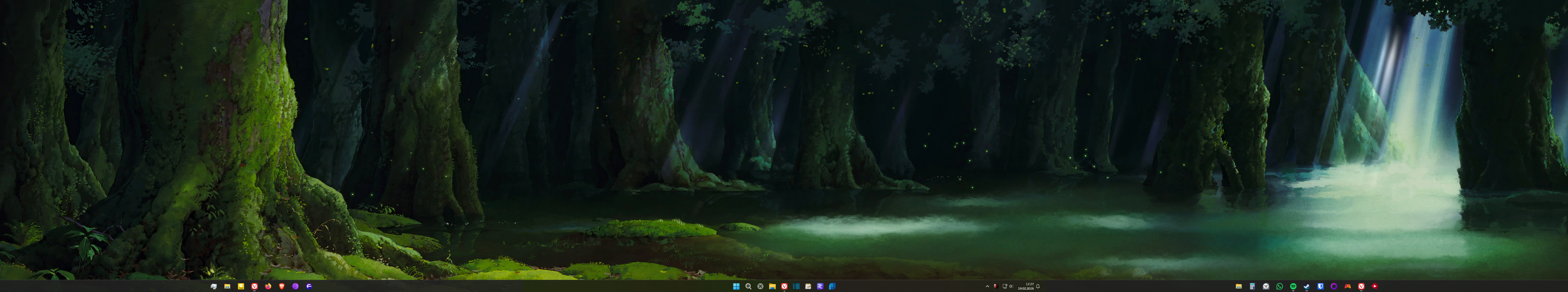
Task: Open the Windows Start menu
Action: coord(737,286)
